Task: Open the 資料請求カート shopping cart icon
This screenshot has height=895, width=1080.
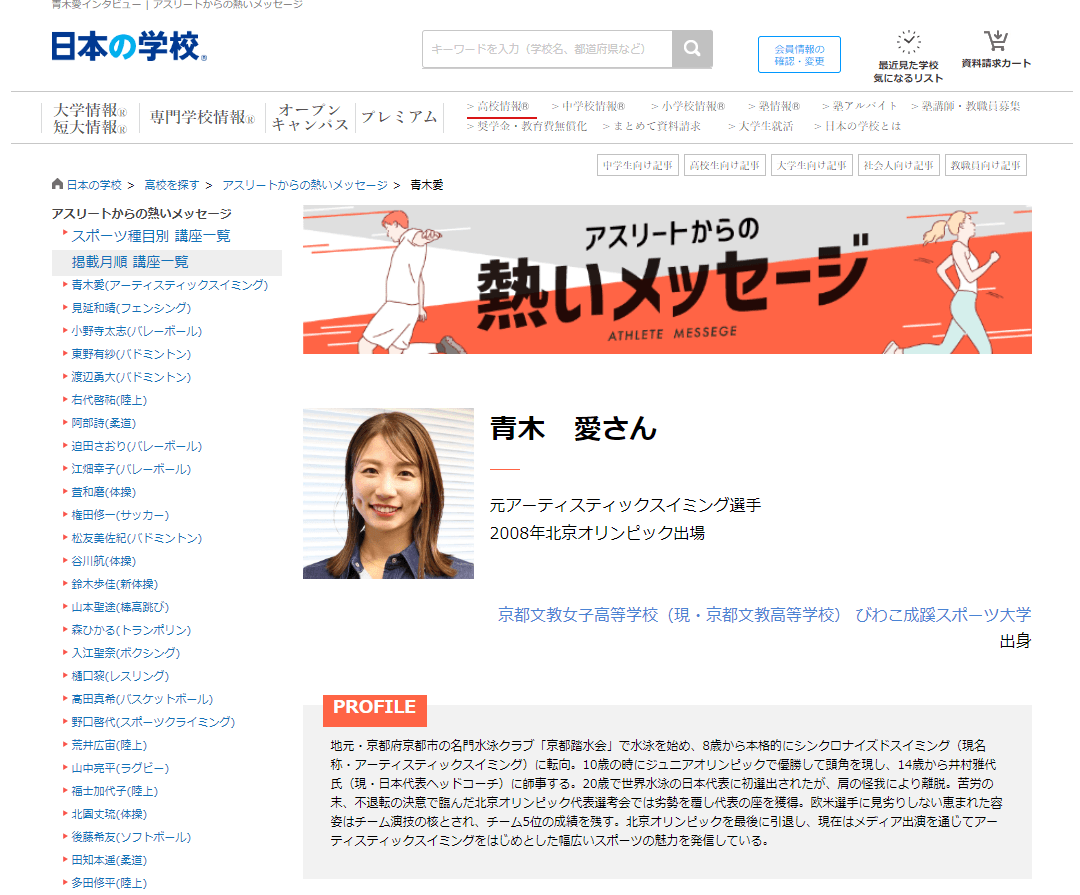Action: (x=995, y=38)
